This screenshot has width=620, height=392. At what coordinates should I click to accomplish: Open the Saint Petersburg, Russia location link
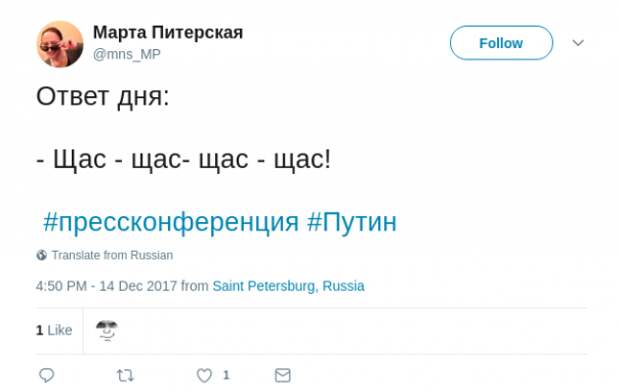coord(288,286)
